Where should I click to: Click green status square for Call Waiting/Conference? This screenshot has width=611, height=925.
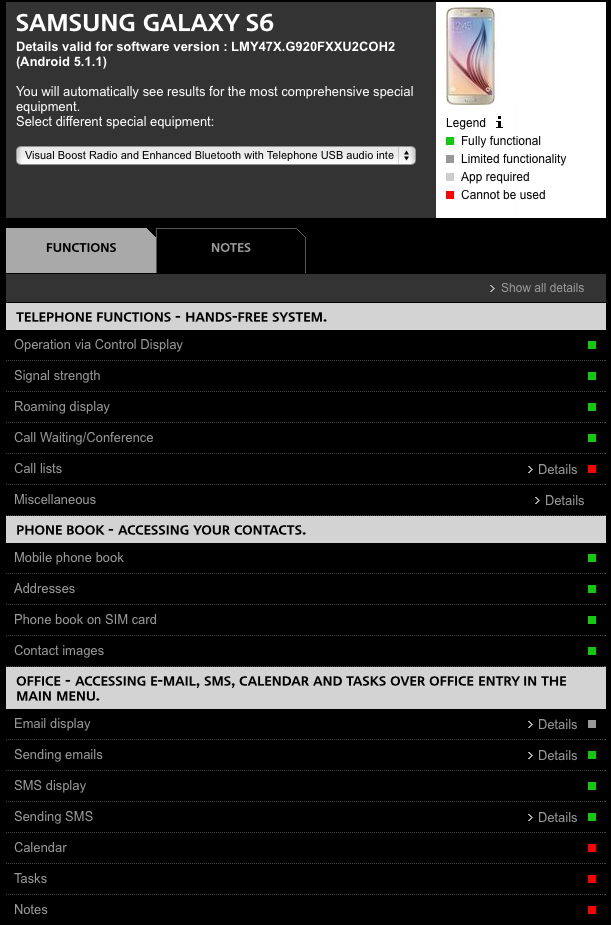(592, 438)
